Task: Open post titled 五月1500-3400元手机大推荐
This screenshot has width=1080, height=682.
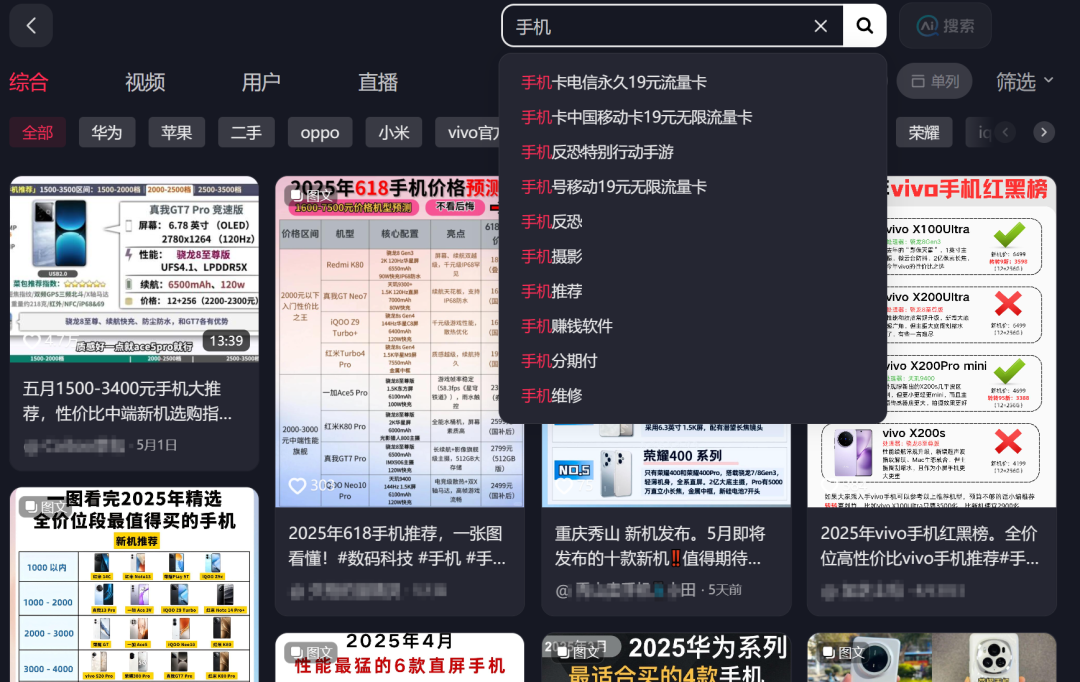Action: (128, 400)
